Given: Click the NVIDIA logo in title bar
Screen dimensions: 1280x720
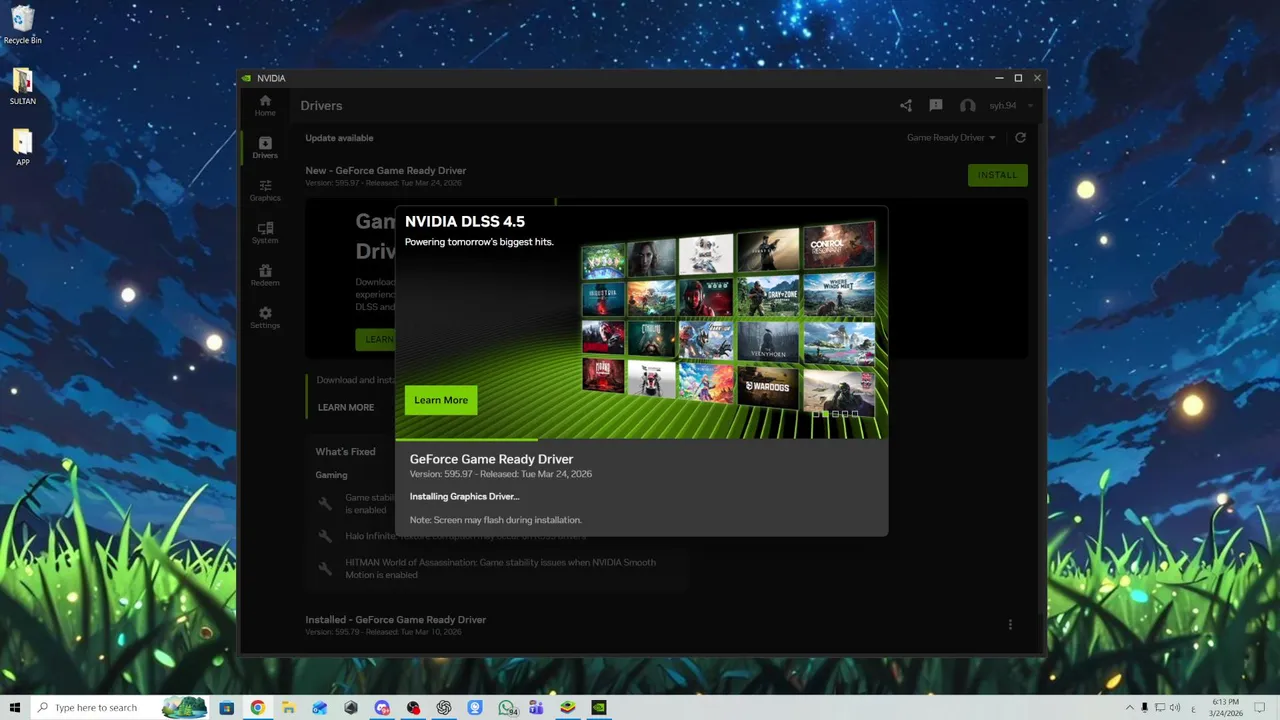Looking at the screenshot, I should coord(247,78).
